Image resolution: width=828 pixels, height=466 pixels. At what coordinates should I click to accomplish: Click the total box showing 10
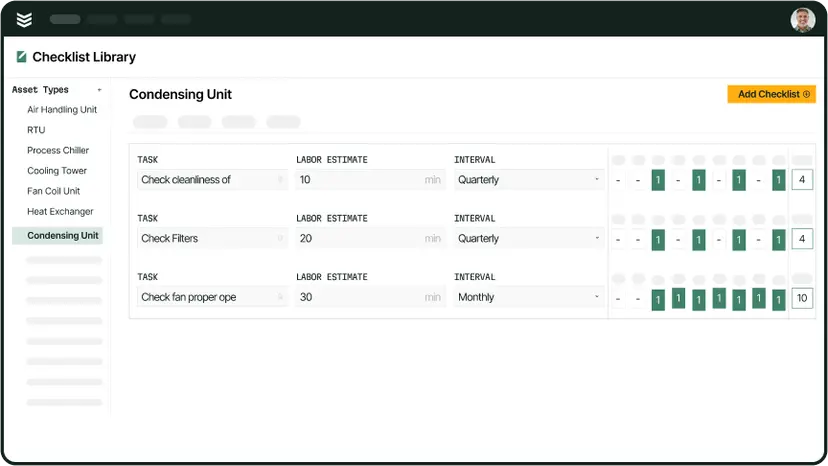pyautogui.click(x=802, y=298)
